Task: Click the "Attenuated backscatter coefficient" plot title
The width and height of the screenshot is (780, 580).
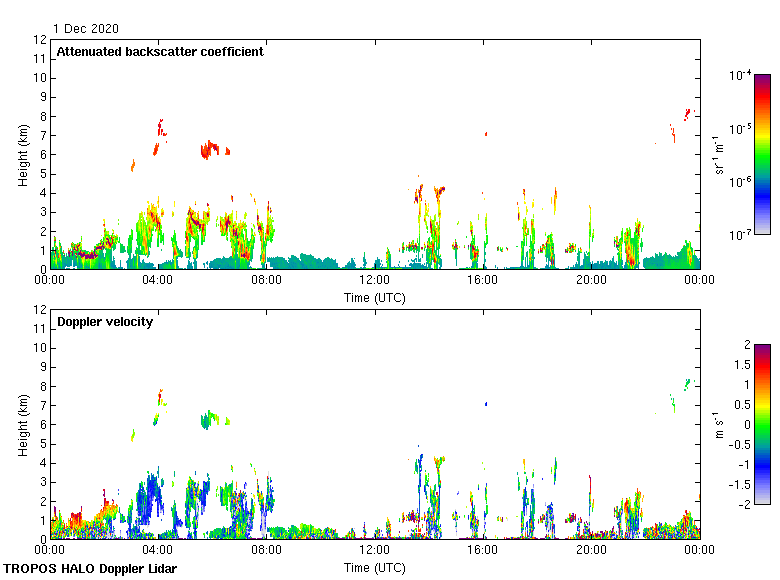Action: [x=160, y=52]
